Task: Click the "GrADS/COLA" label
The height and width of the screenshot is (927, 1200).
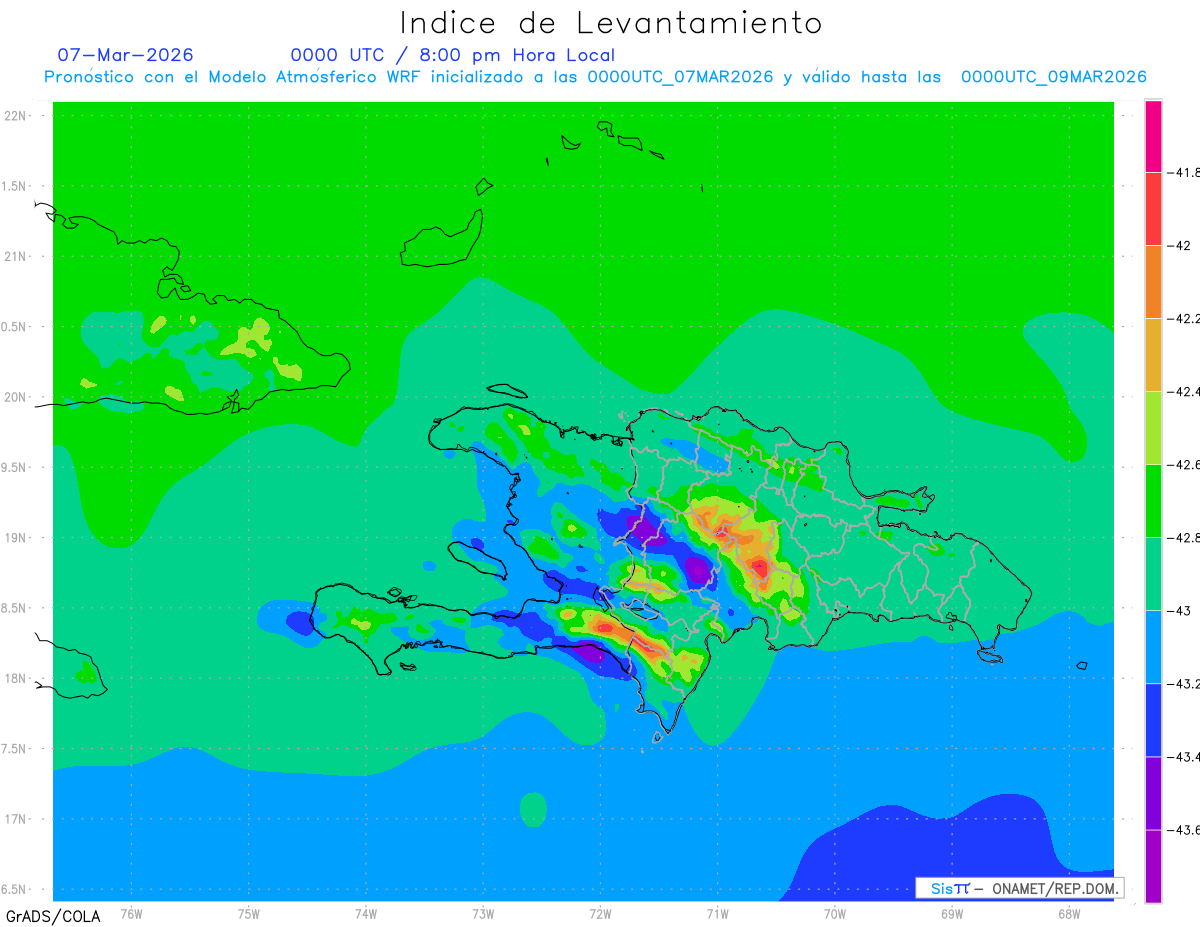Action: 53,916
